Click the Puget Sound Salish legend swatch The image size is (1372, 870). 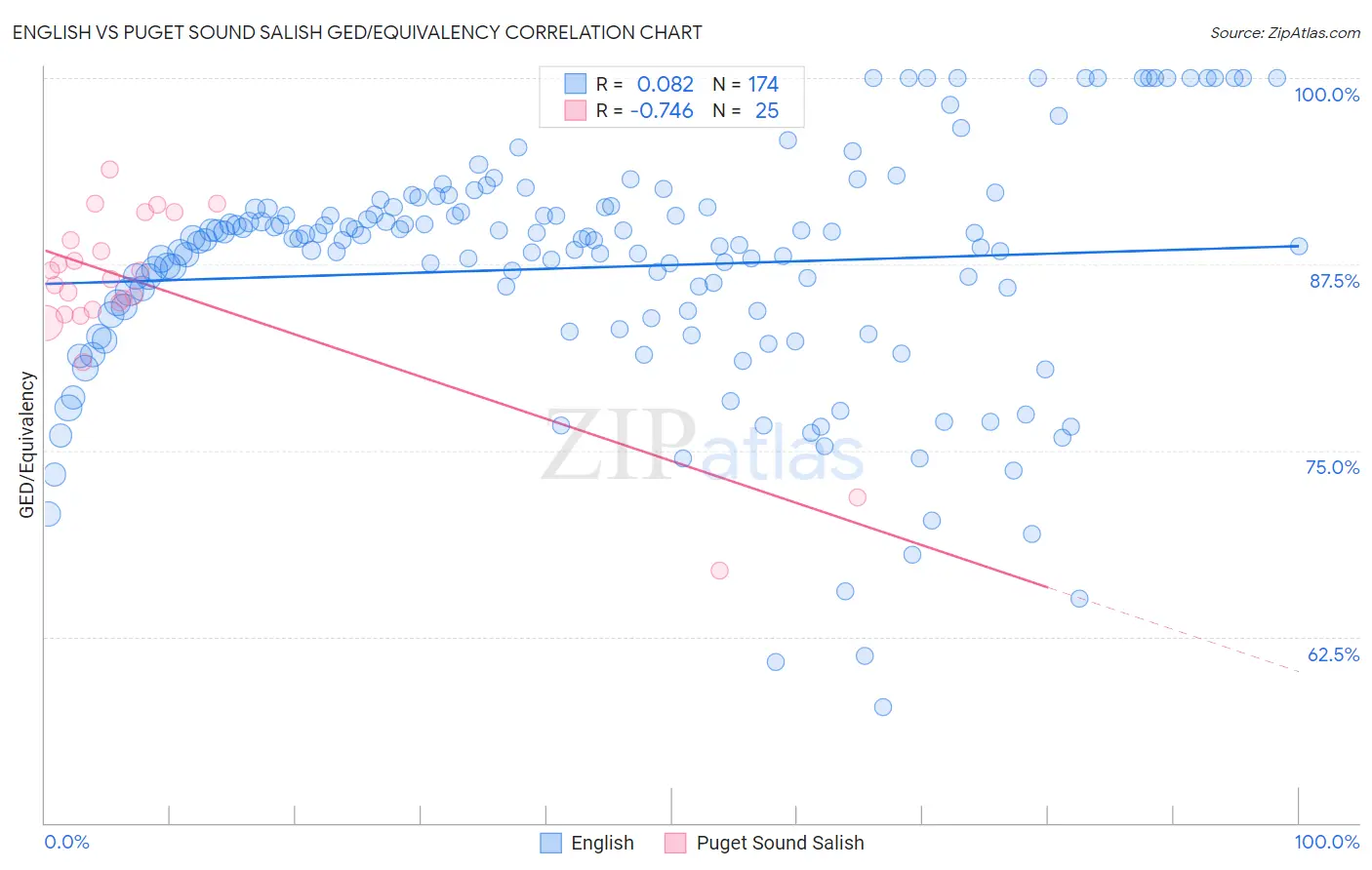[x=675, y=843]
